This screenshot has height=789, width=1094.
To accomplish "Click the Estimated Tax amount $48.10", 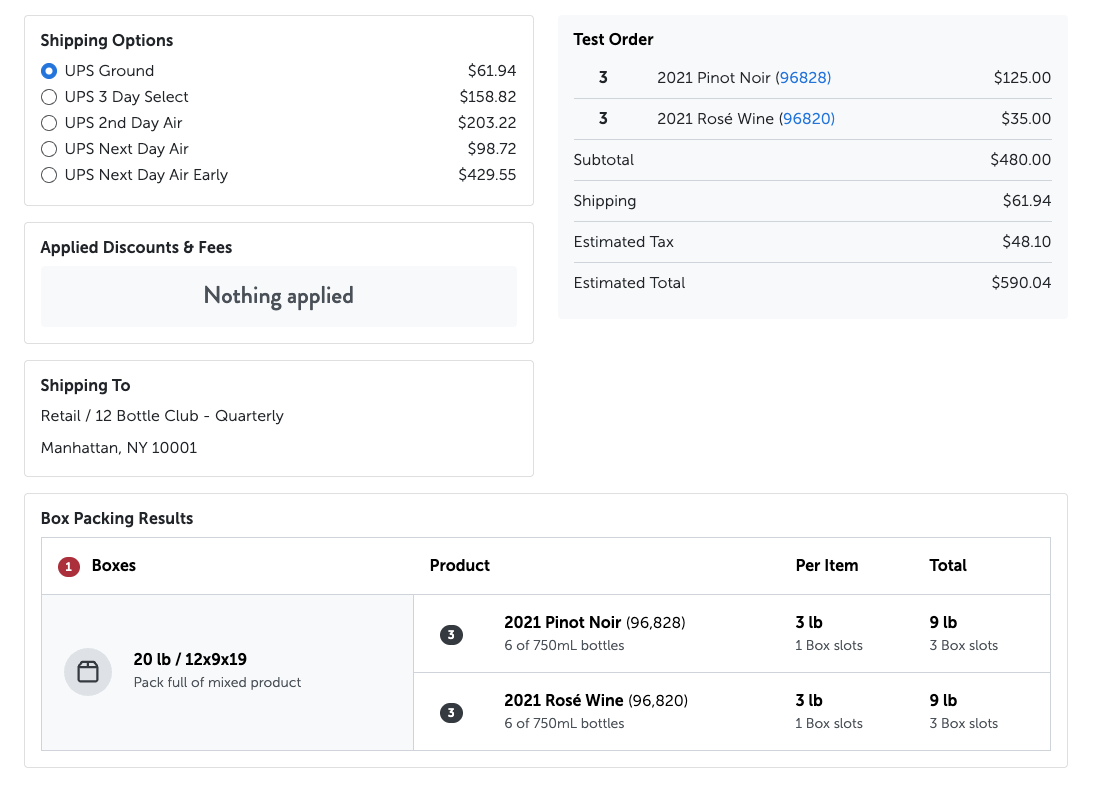I will (x=1026, y=241).
